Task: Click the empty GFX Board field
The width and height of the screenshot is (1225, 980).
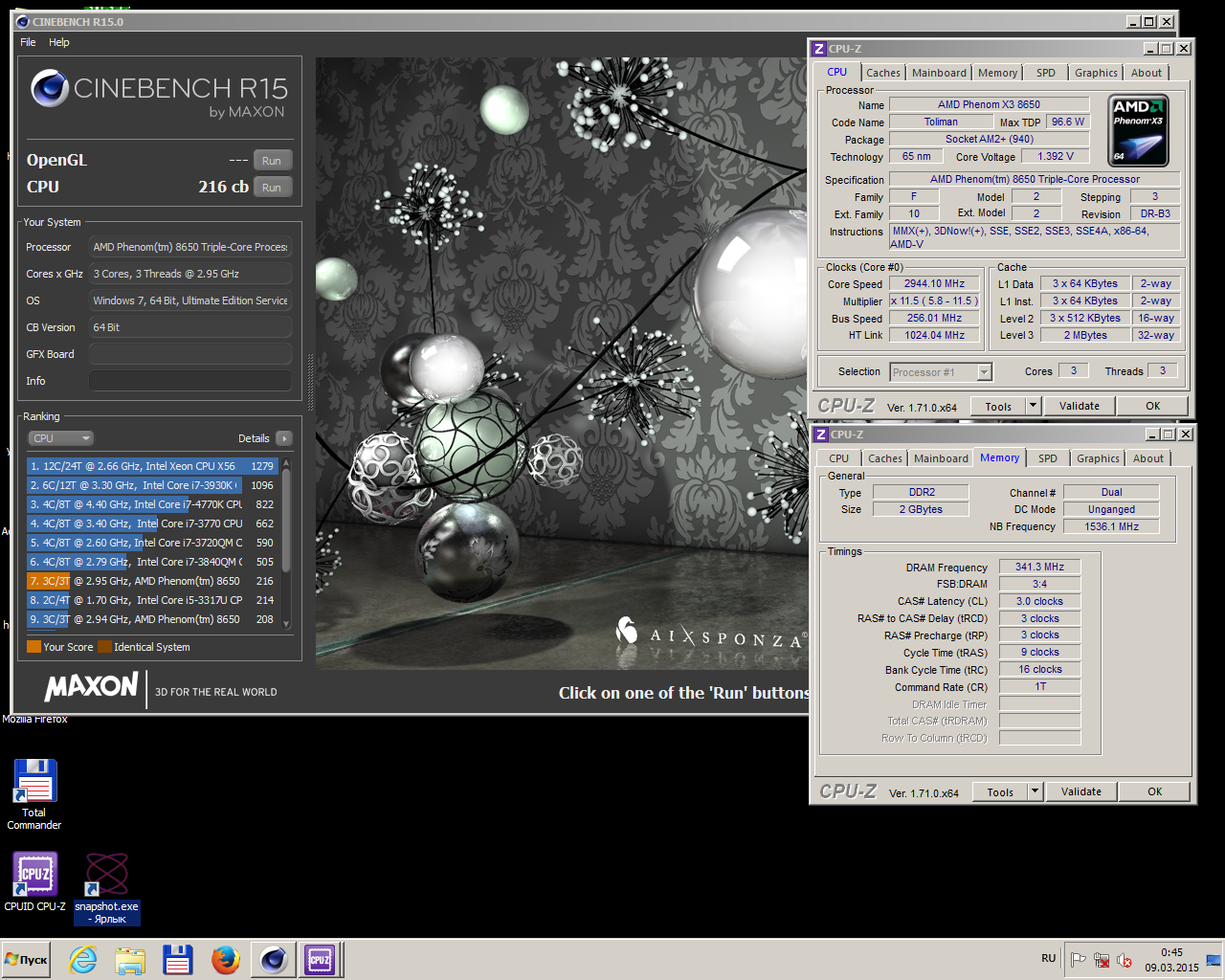Action: 190,354
